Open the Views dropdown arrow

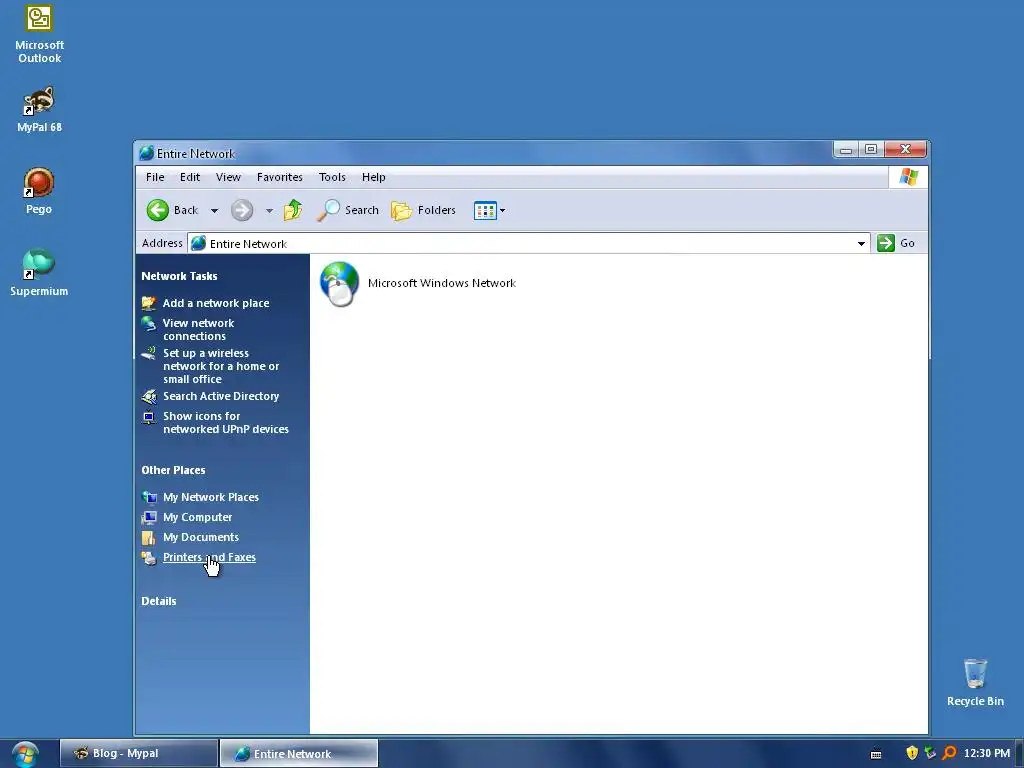tap(502, 210)
